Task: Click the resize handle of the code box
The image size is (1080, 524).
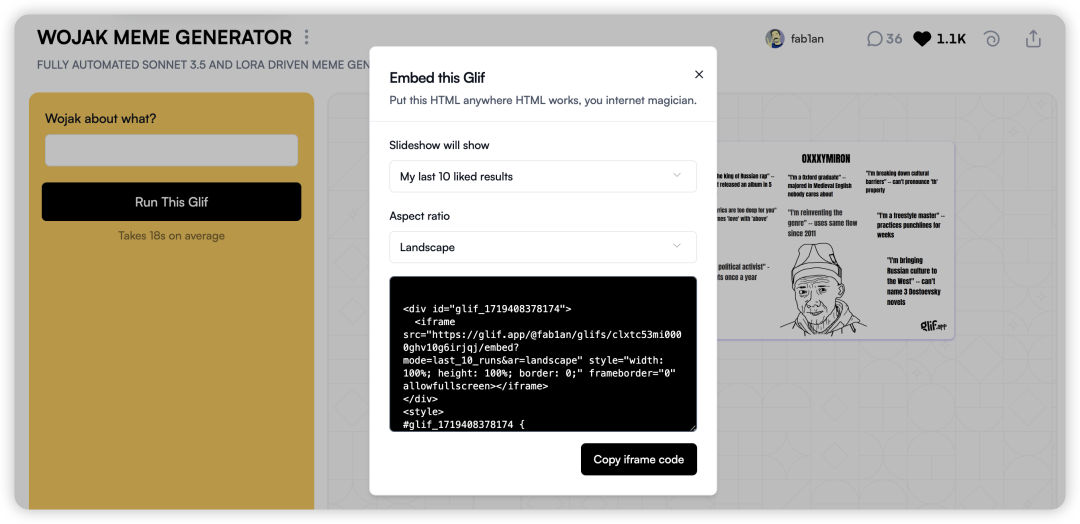Action: (692, 427)
